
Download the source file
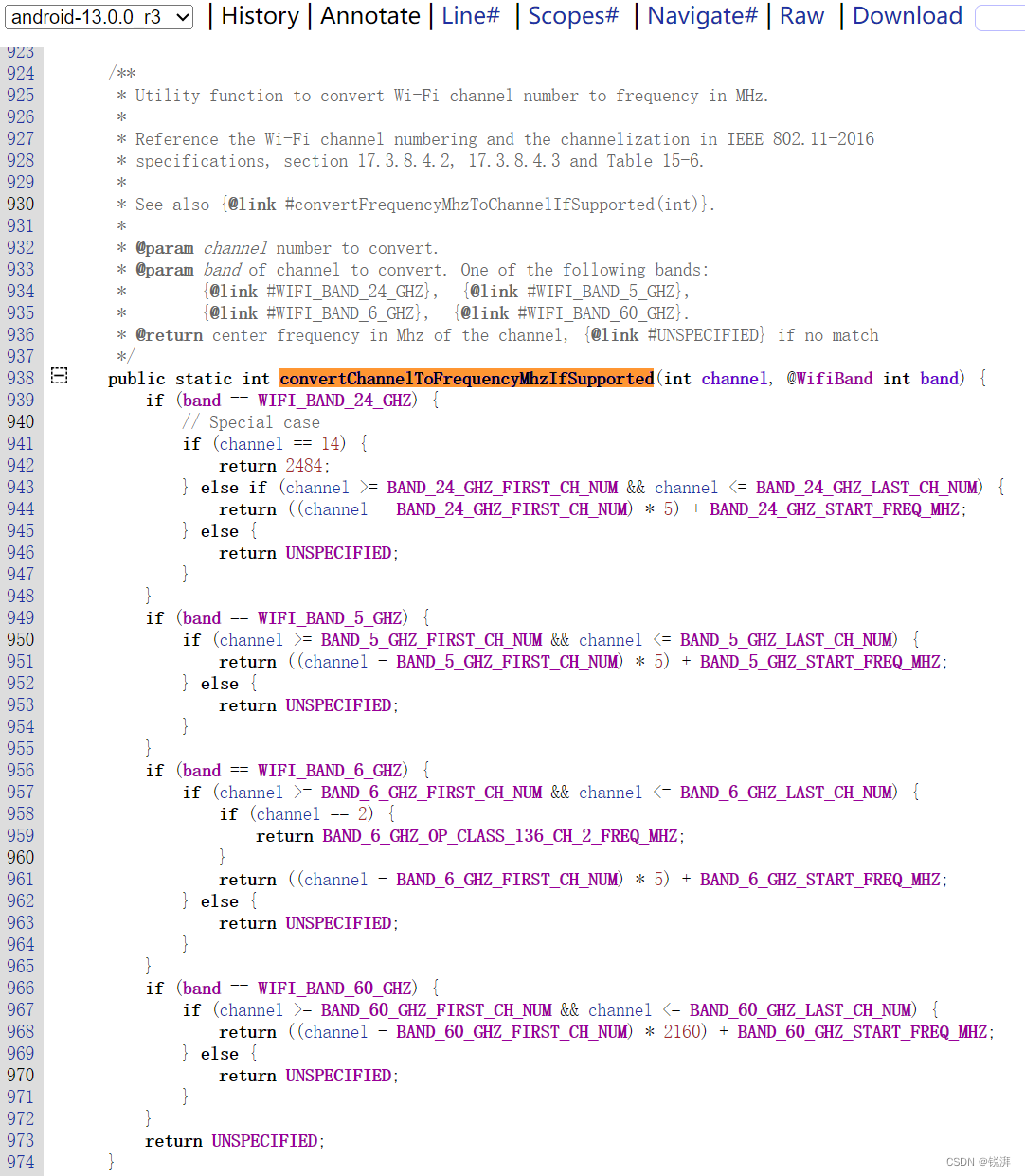click(908, 16)
